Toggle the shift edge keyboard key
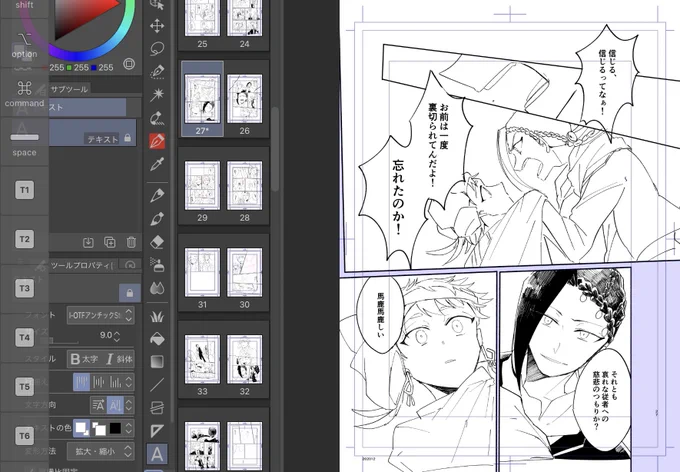 [x=24, y=7]
